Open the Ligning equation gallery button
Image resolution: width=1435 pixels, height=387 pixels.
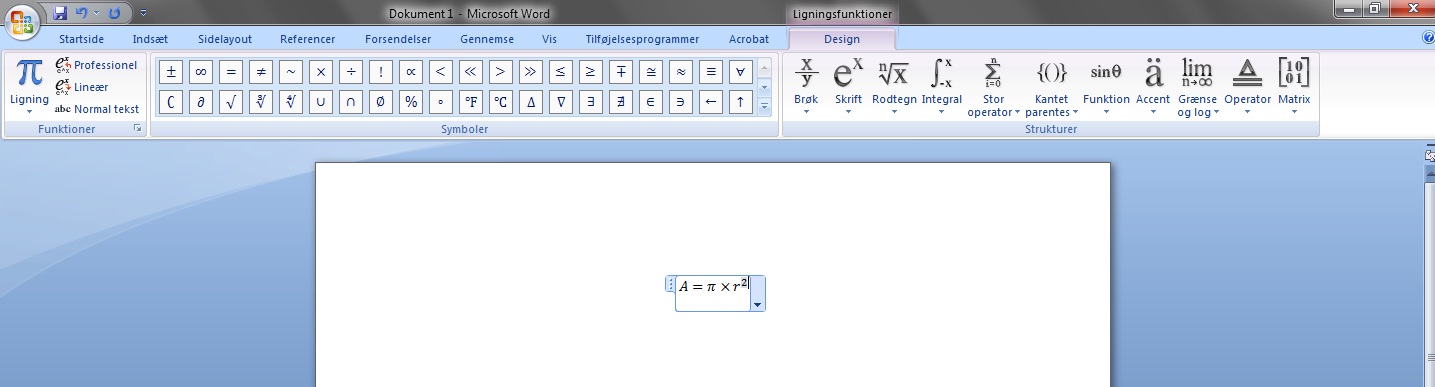coord(29,88)
